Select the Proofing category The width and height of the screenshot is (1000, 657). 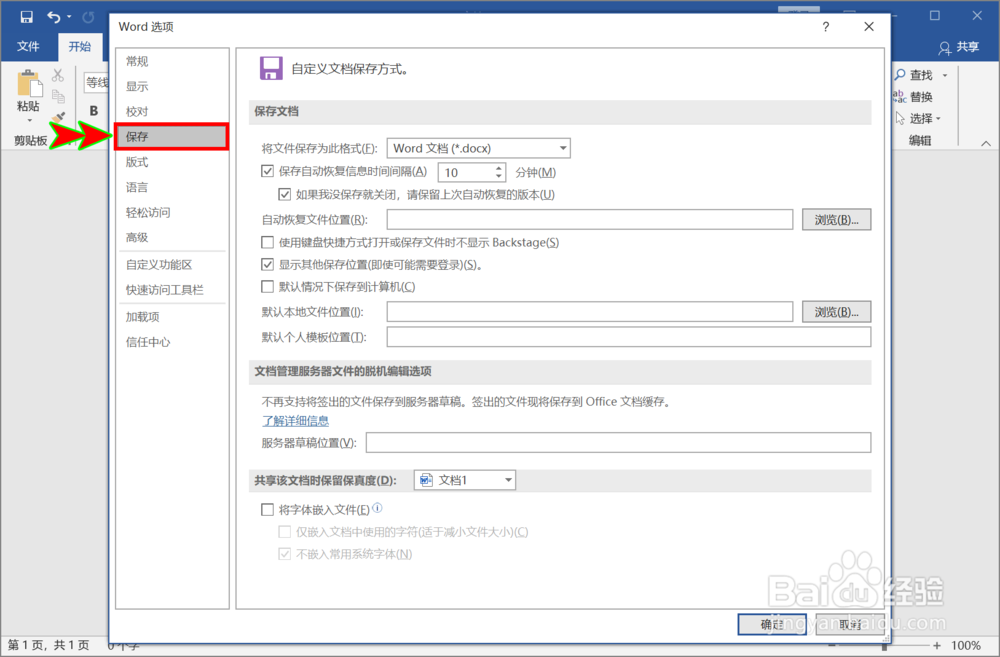[172, 112]
